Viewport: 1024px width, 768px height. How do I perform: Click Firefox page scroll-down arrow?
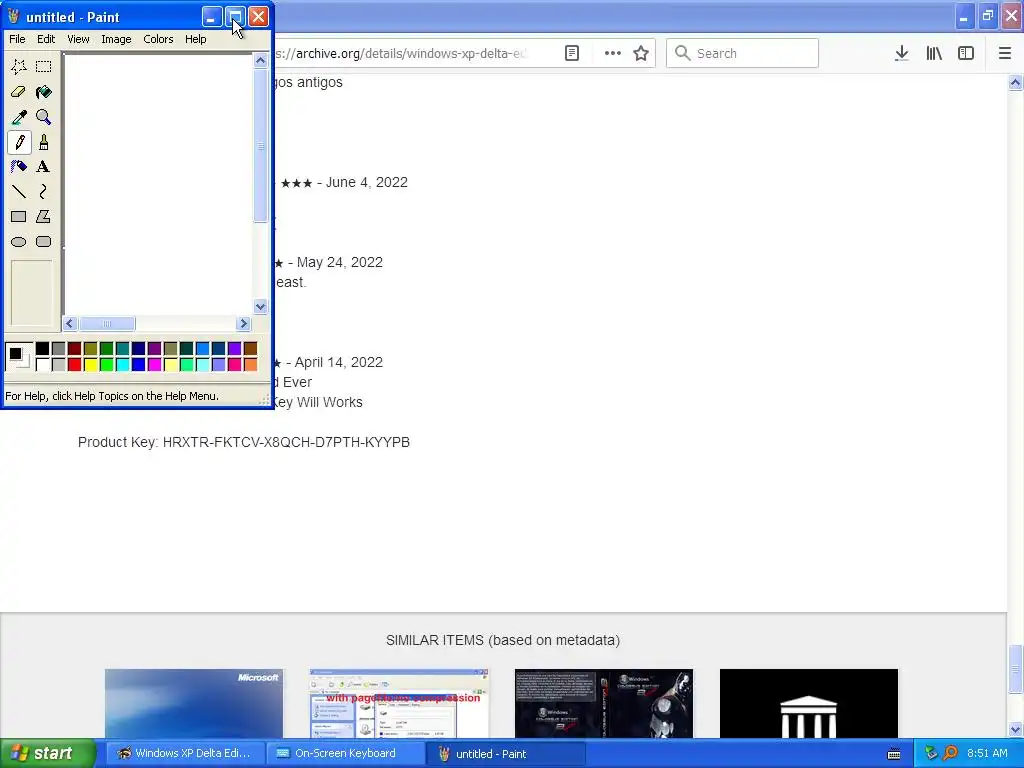point(1016,729)
